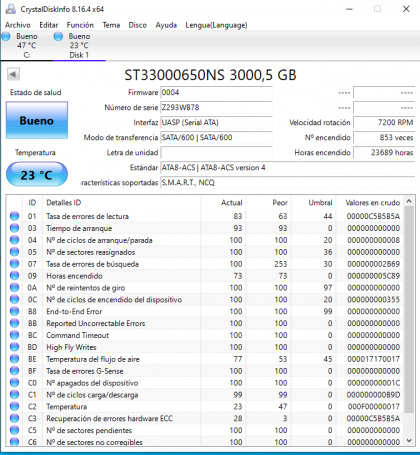
Task: Click the status dot for attribute C5
Action: click(14, 430)
